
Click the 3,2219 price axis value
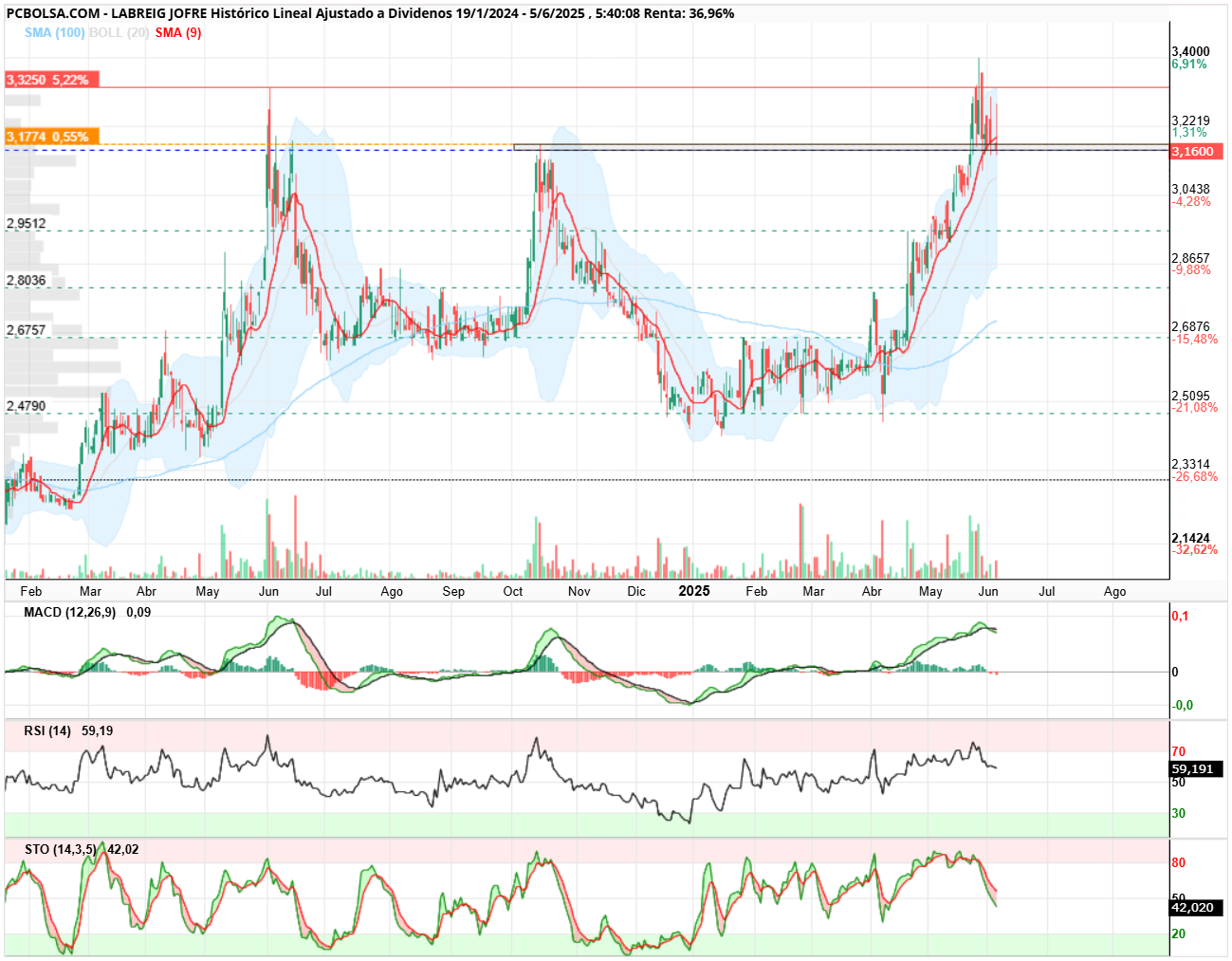(x=1191, y=120)
